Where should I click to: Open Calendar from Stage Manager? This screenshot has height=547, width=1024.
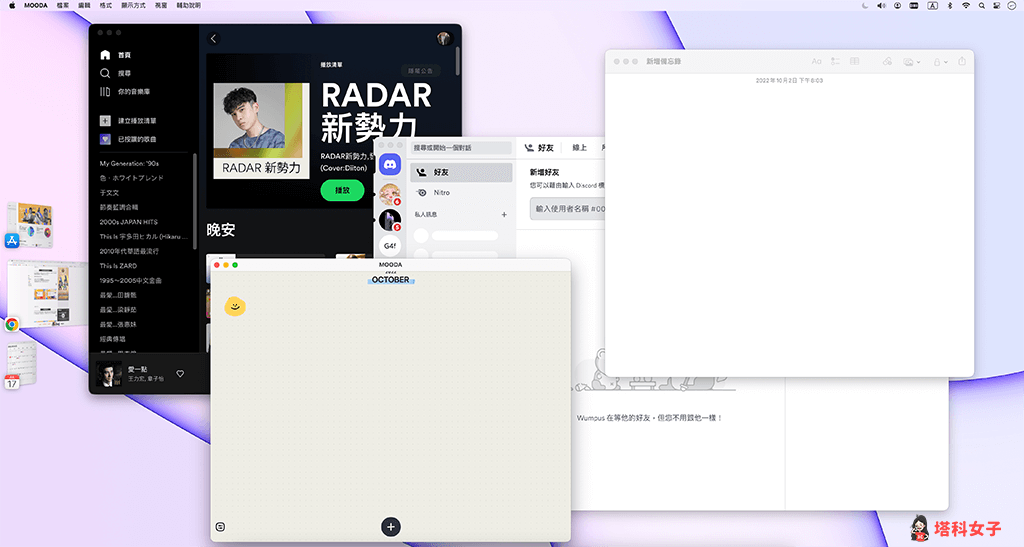point(21,366)
